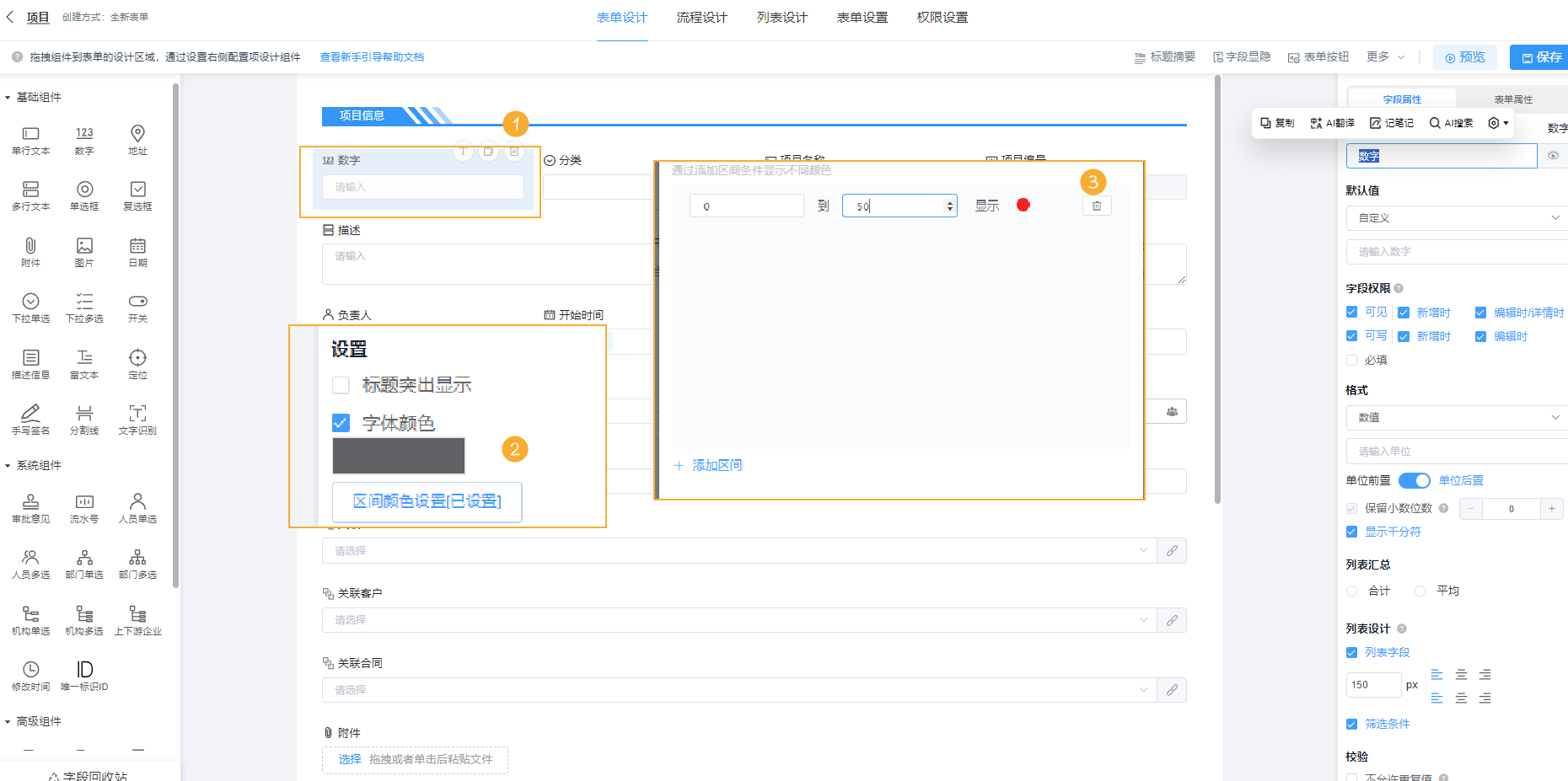This screenshot has width=1568, height=781.
Task: Select the 唯一标识ID component
Action: (x=84, y=674)
